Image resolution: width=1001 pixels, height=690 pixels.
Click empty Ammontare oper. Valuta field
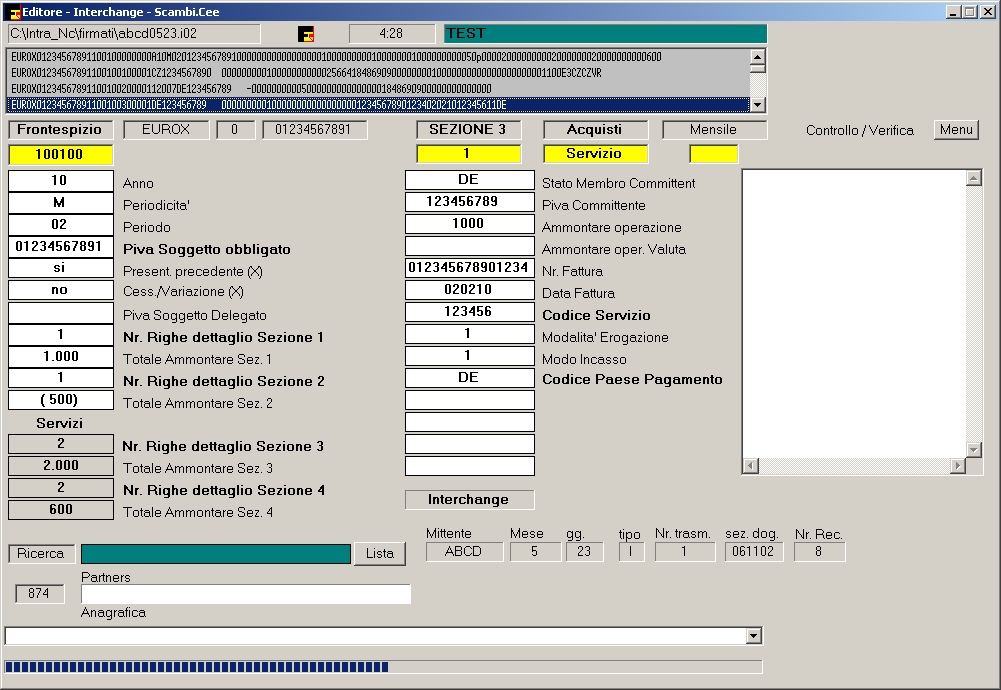(x=469, y=246)
